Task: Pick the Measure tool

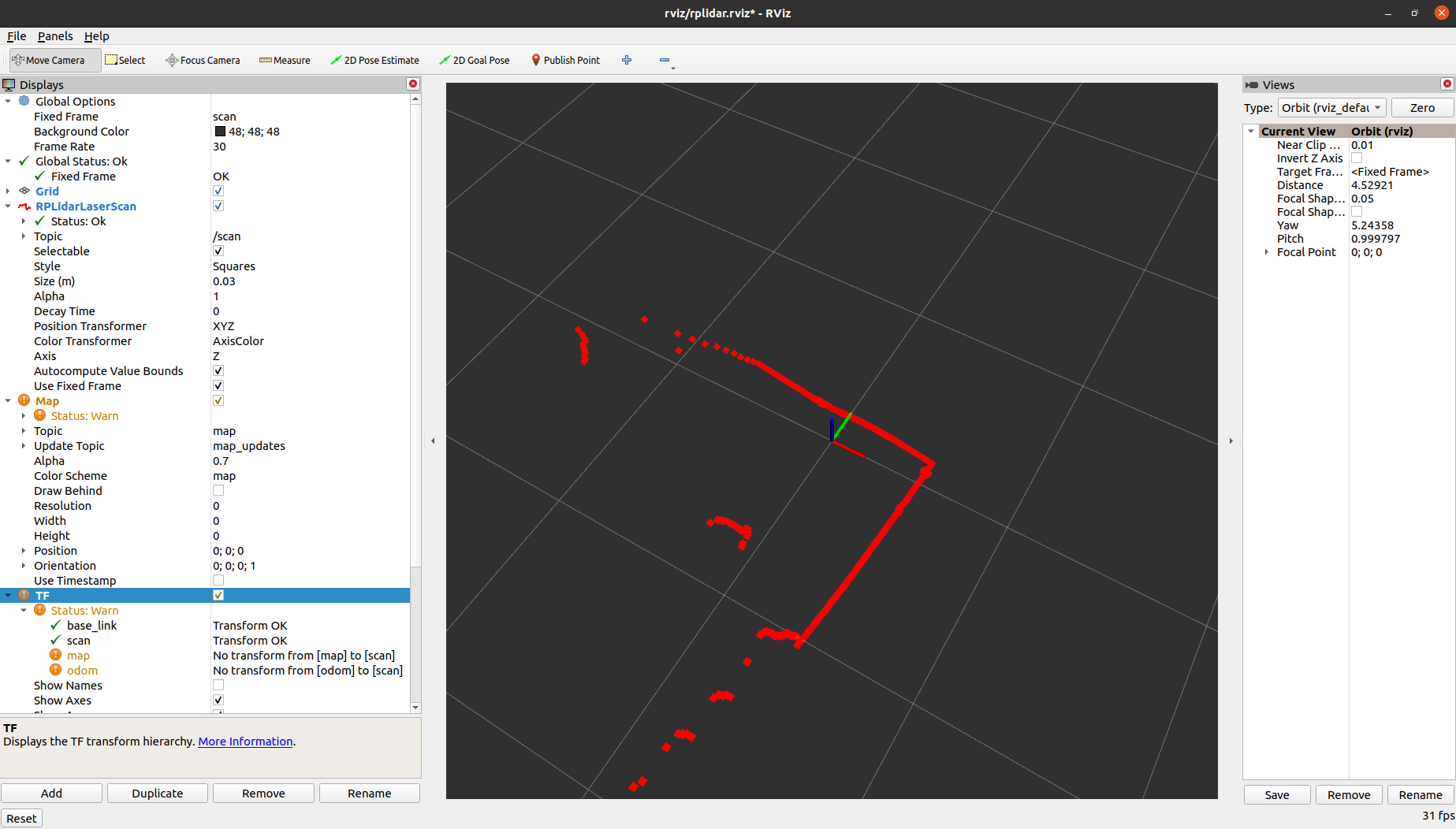Action: point(285,60)
